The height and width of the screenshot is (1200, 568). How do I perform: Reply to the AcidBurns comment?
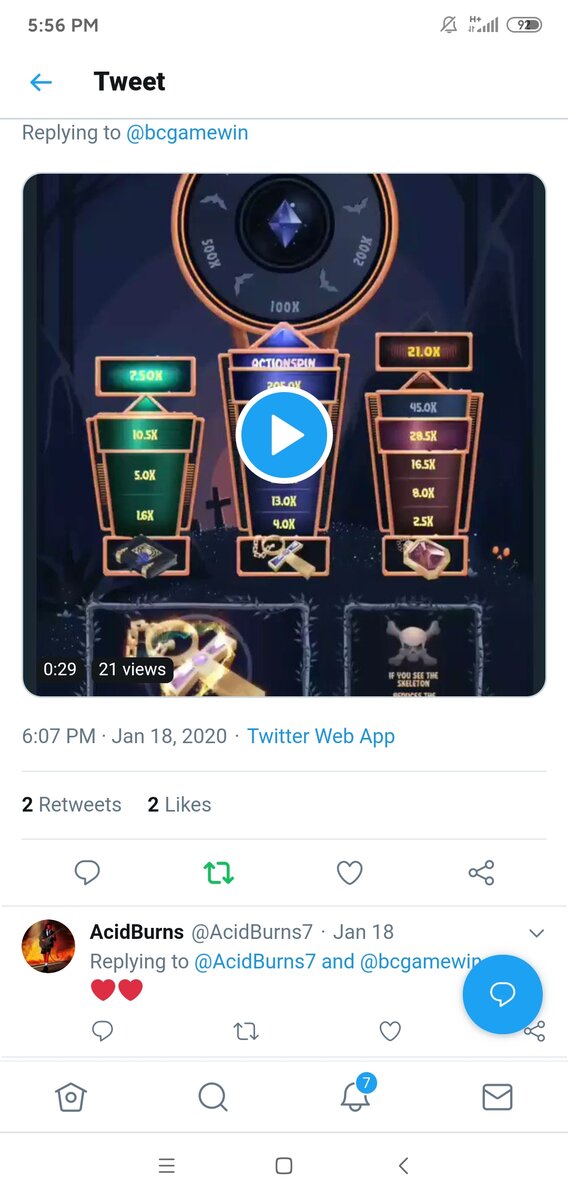[102, 1031]
